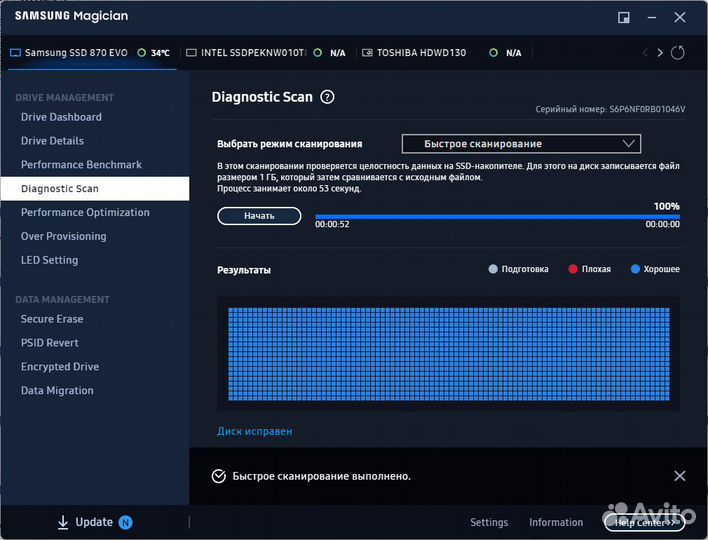Switch to the TOSHIBA HDWD130 drive tab
Screen dimensions: 708x540
click(x=420, y=53)
